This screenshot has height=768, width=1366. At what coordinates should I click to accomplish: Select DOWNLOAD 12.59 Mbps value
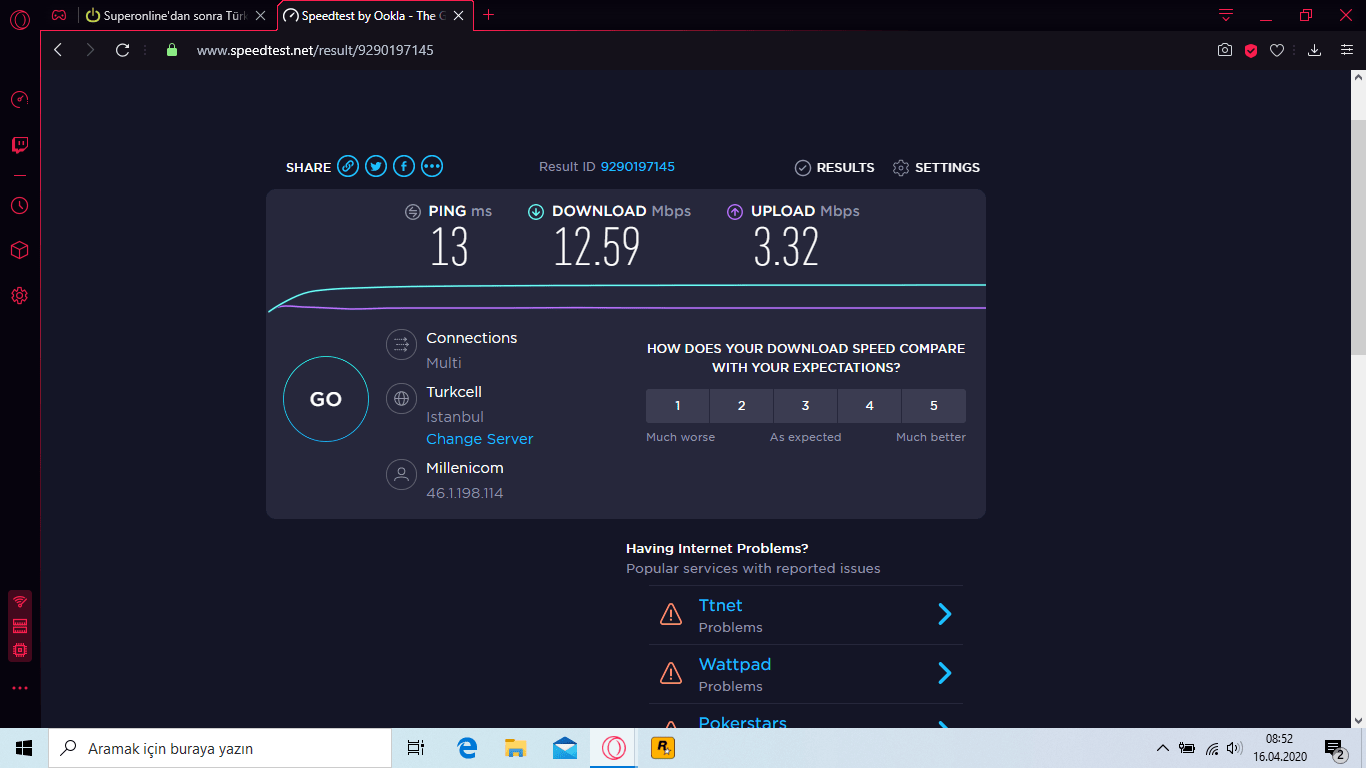point(597,246)
